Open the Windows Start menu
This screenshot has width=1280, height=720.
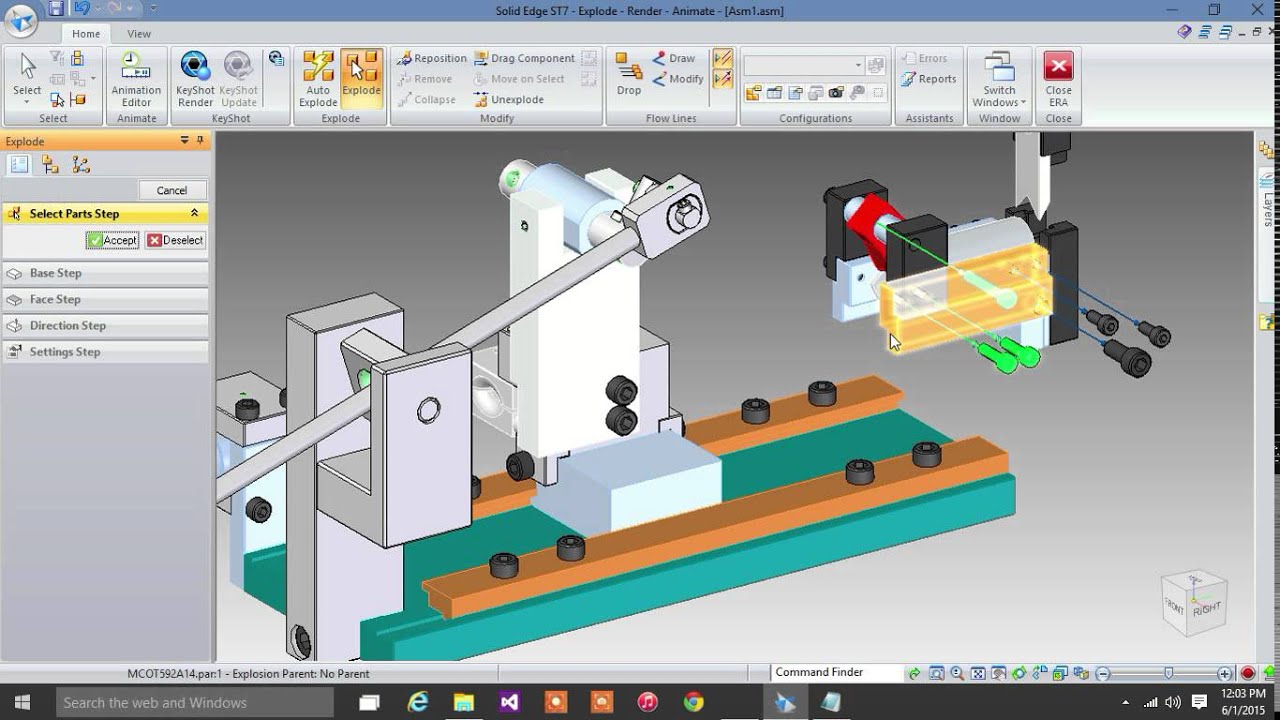(x=22, y=703)
